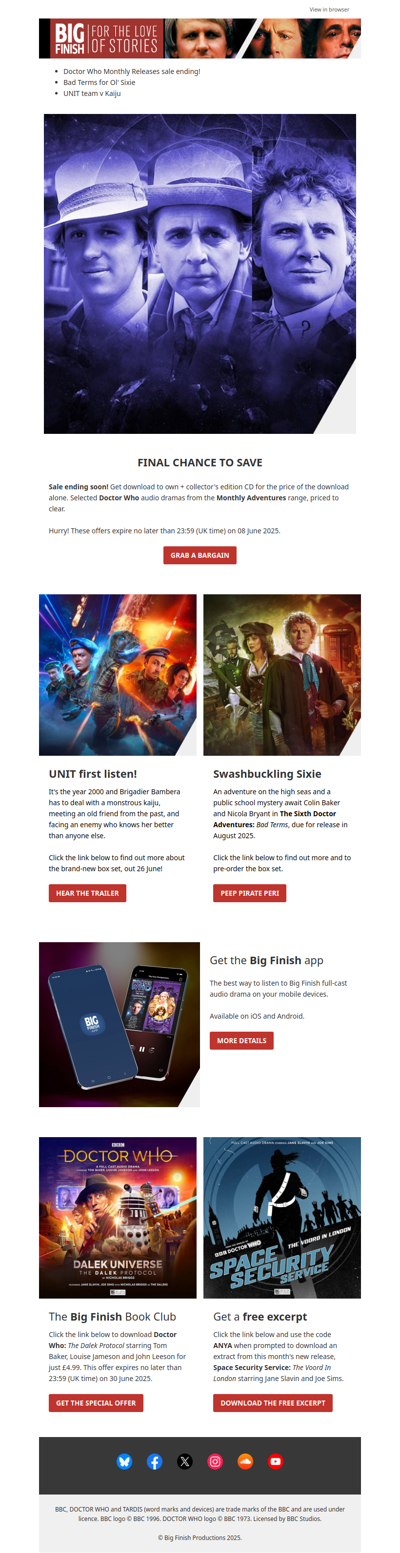Click the Big Finish logo banner
The width and height of the screenshot is (400, 1553).
point(200,38)
